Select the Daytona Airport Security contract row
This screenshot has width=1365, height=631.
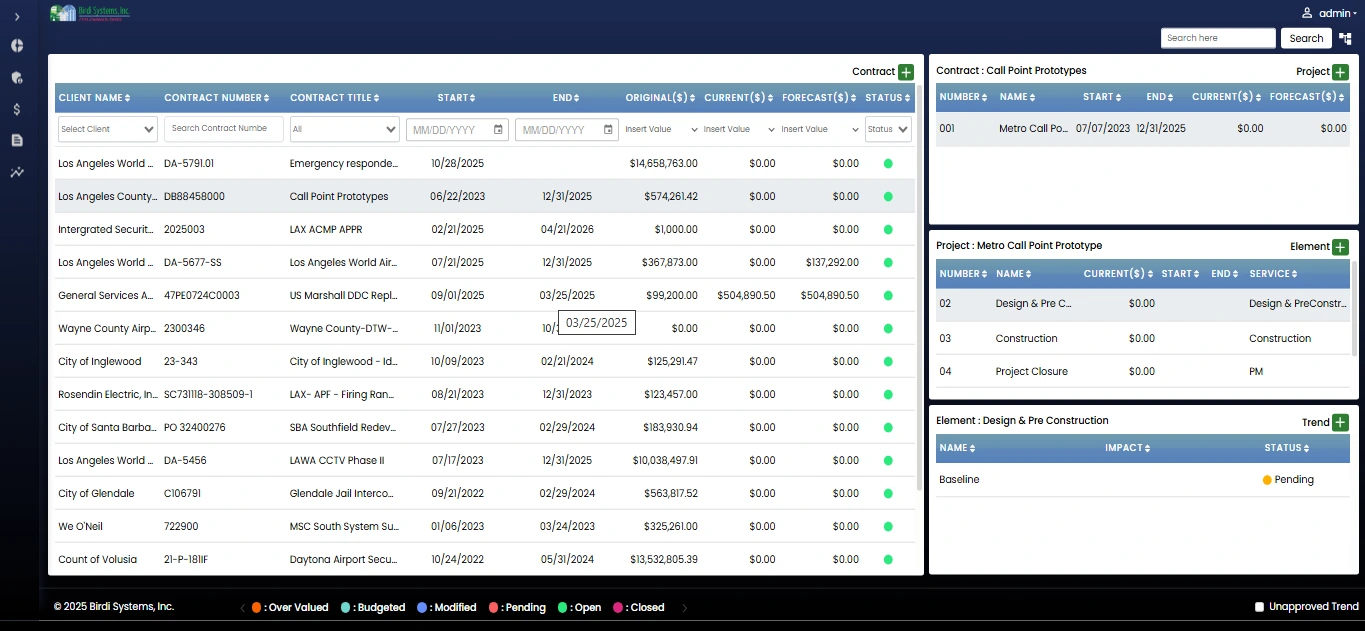tap(485, 559)
